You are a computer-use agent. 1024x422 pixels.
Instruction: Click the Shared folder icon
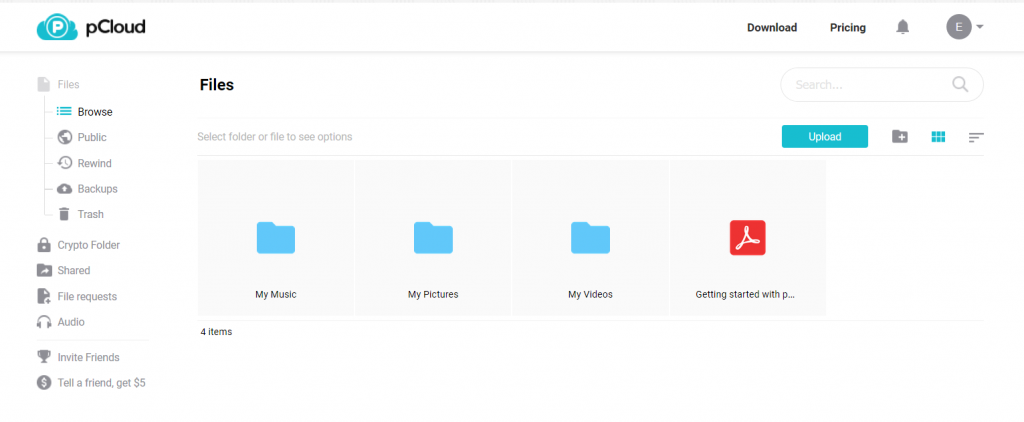click(44, 270)
